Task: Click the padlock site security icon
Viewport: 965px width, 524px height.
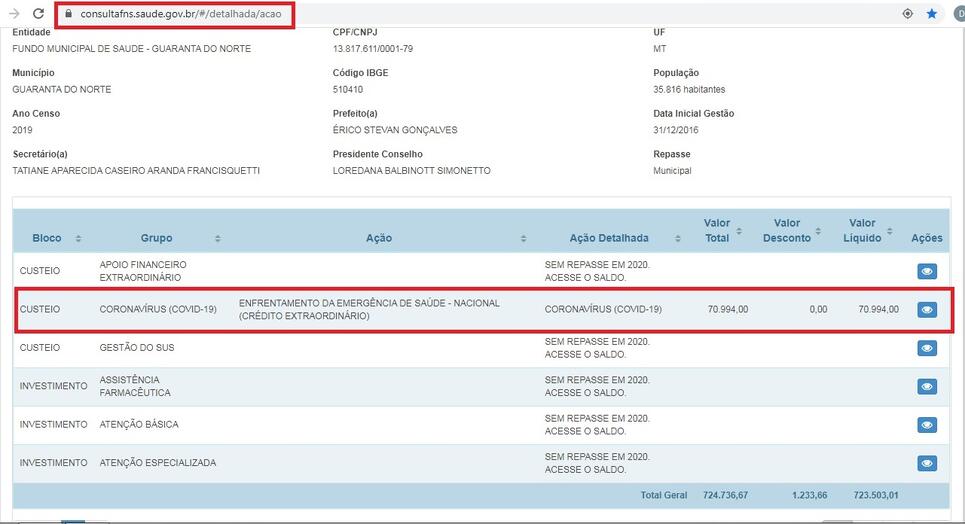Action: [x=69, y=14]
